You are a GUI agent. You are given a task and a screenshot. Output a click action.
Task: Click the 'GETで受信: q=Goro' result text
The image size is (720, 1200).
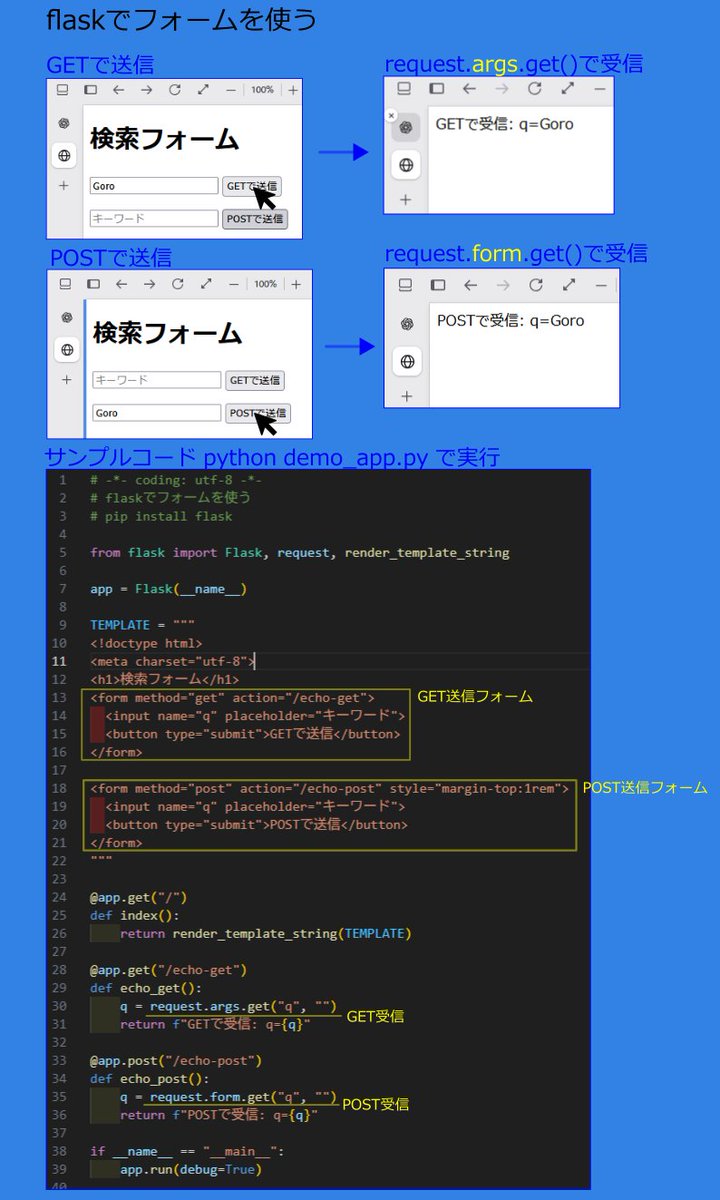[504, 125]
